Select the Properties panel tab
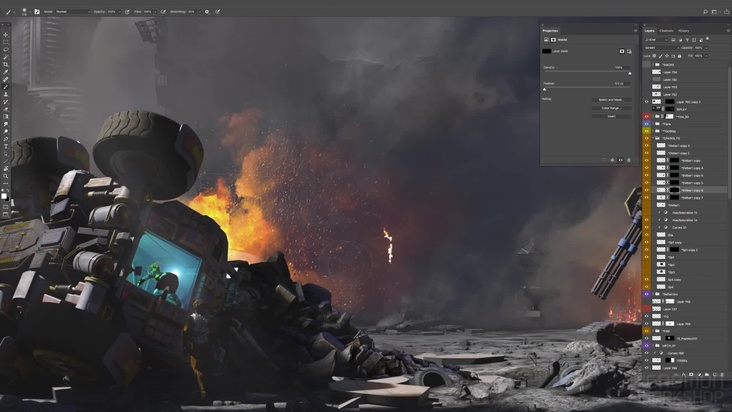 (550, 31)
